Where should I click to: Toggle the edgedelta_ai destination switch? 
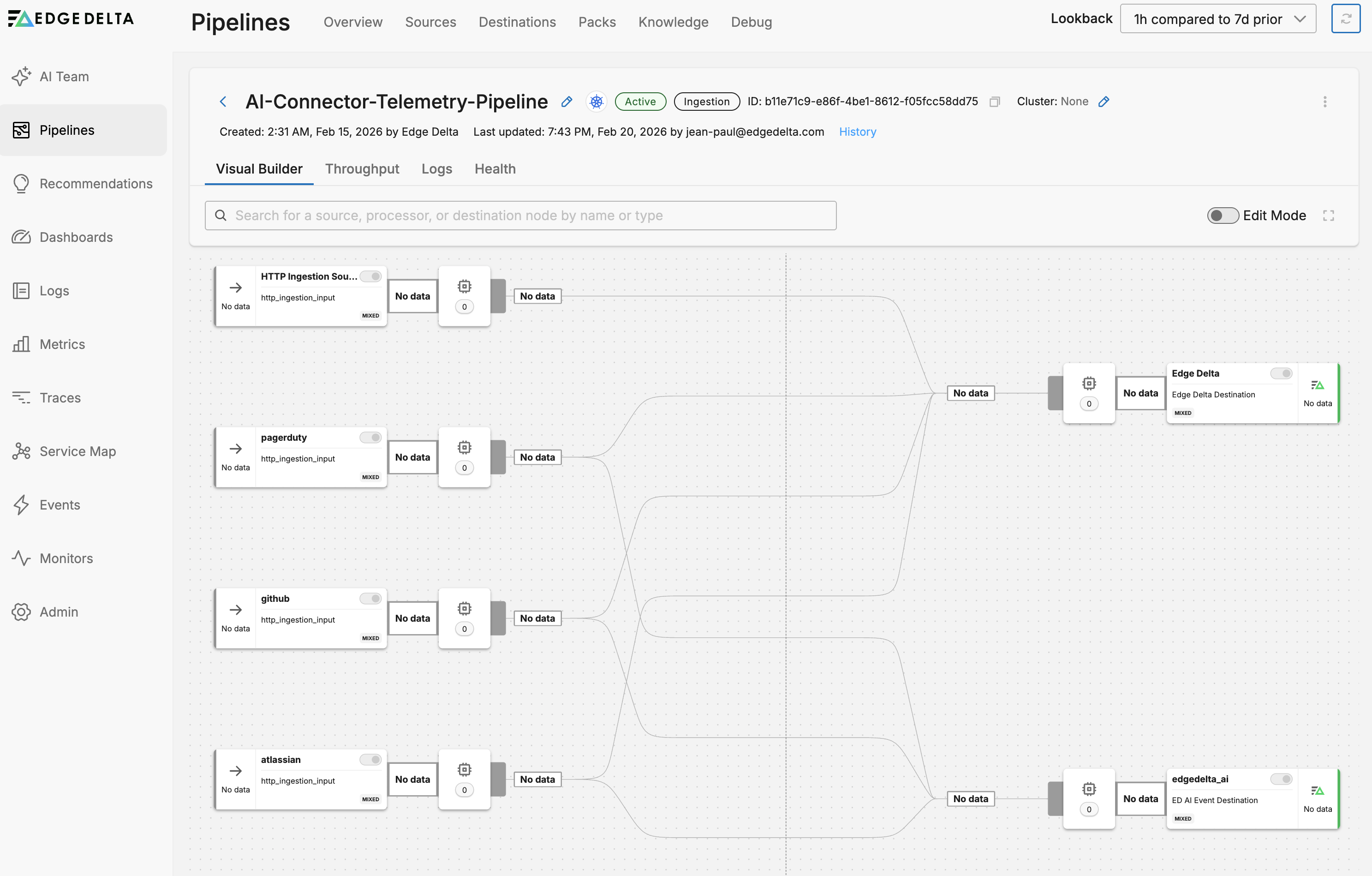pyautogui.click(x=1281, y=779)
